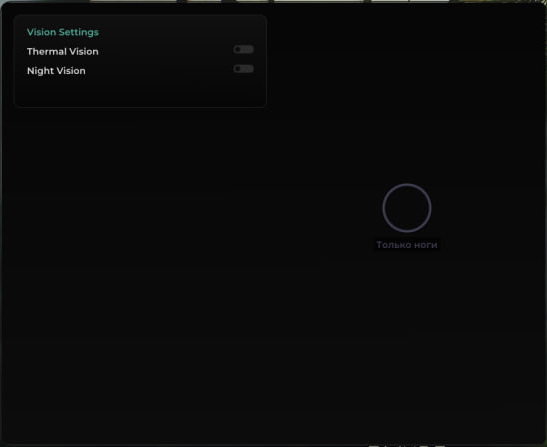Screen dimensions: 547x447
Task: Click the Vision Settings heading
Action: click(63, 32)
